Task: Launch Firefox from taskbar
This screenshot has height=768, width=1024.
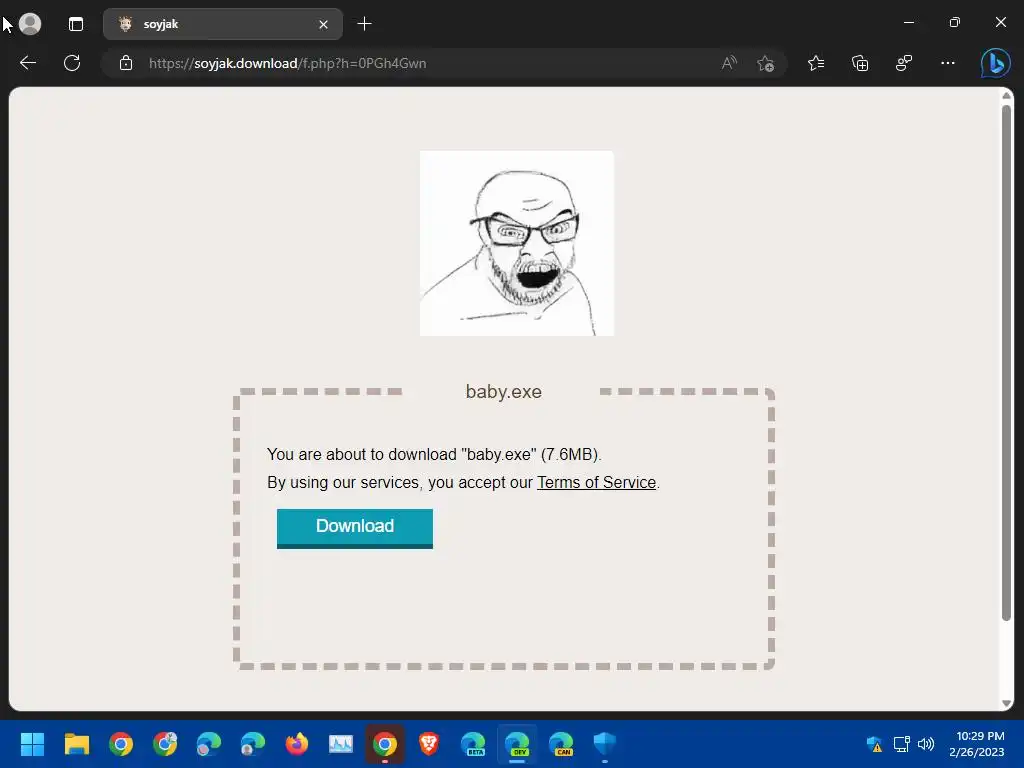Action: click(x=296, y=744)
